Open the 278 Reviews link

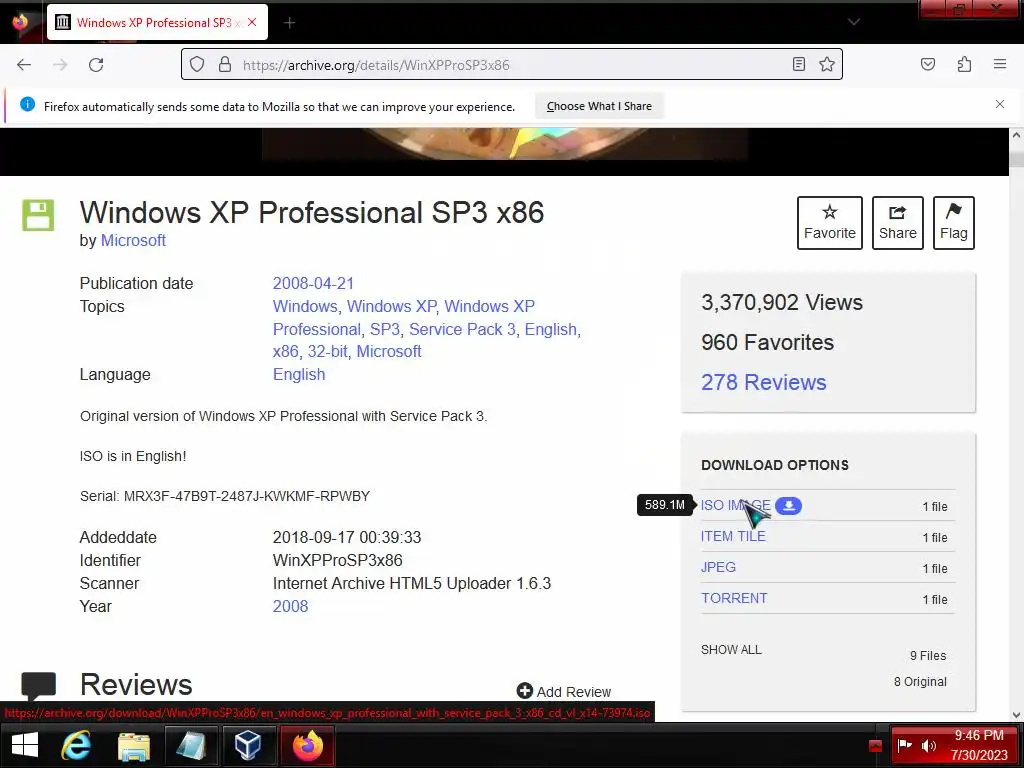point(763,382)
